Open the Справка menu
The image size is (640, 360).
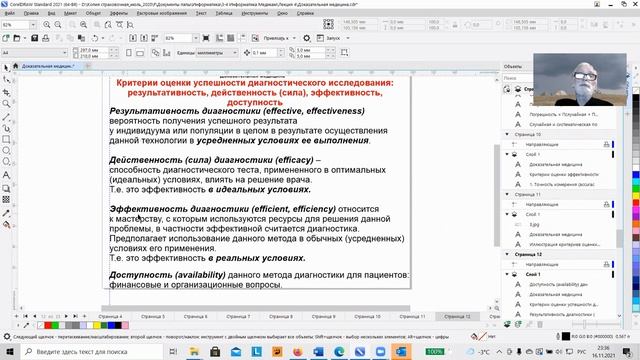click(x=305, y=13)
